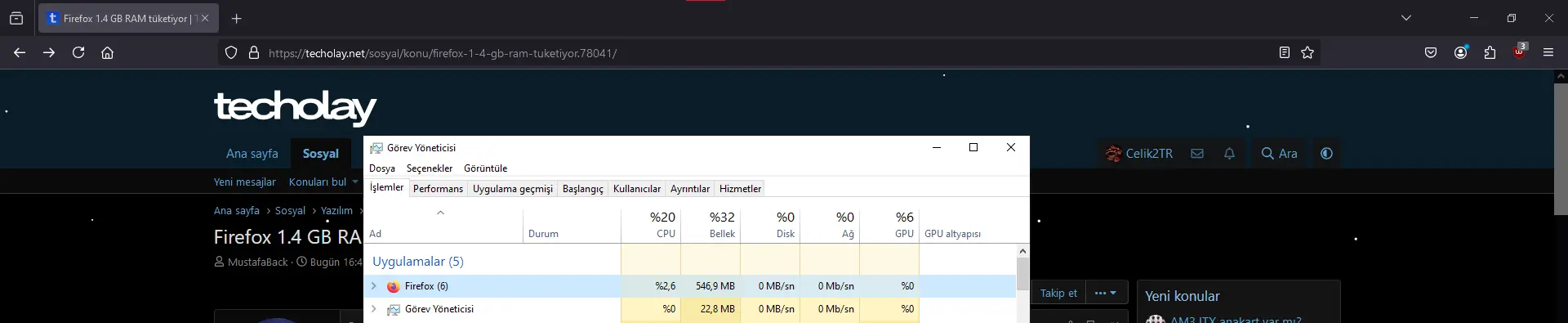1568x323 pixels.
Task: Click the URL address bar field
Action: point(768,52)
